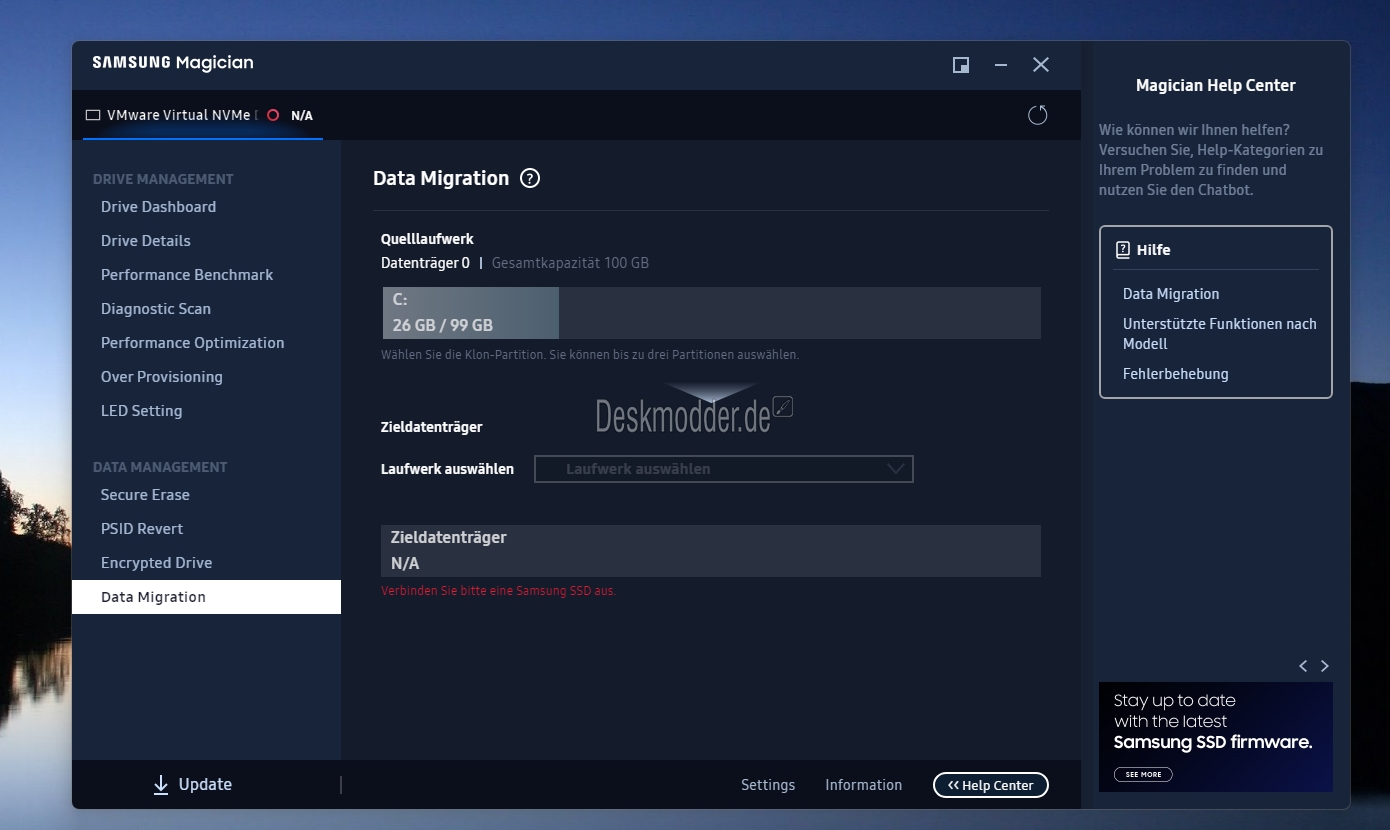Open Data Migration help question mark icon
This screenshot has height=830, width=1390.
(x=530, y=178)
